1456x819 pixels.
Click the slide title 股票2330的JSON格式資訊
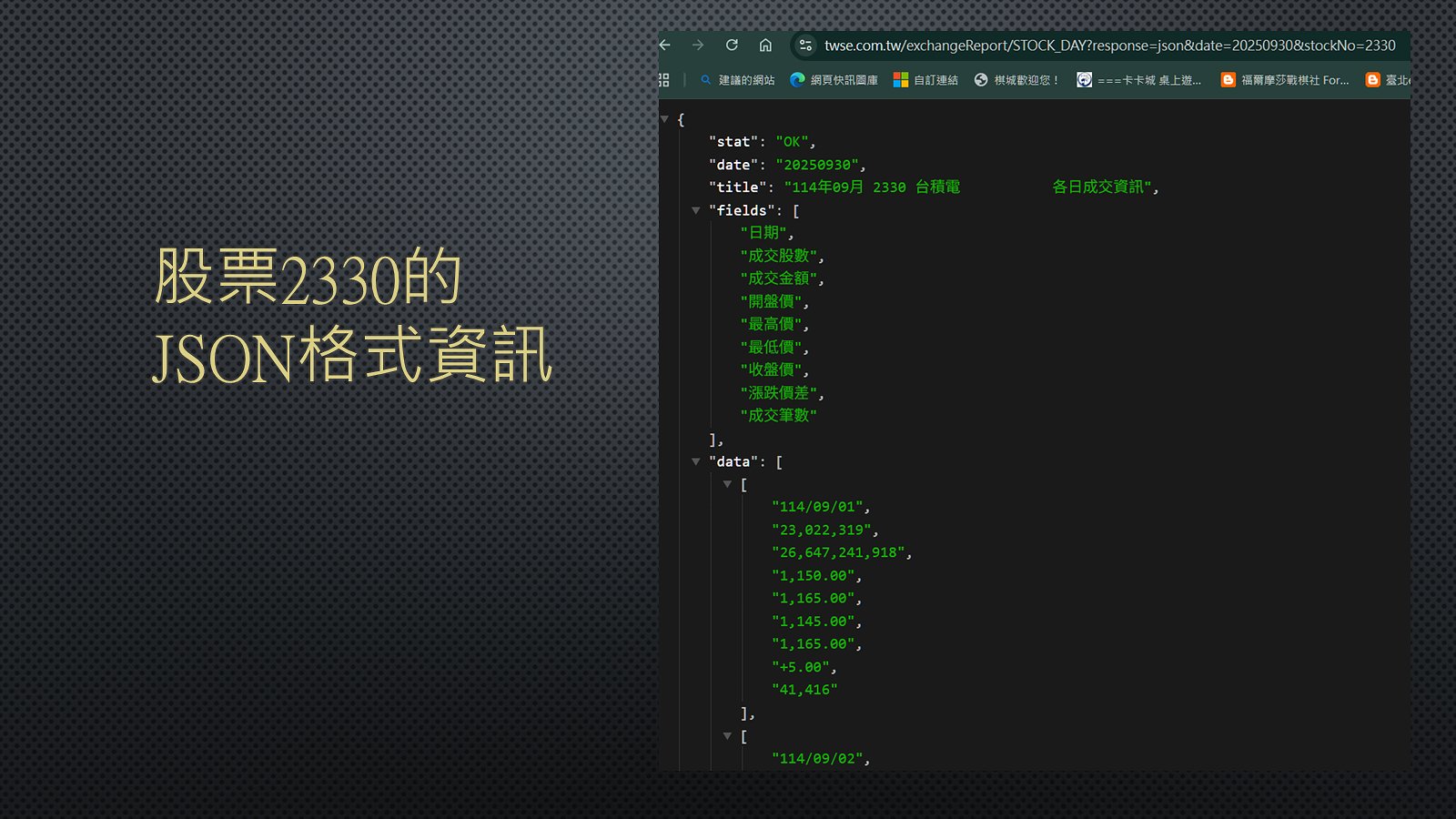click(352, 315)
